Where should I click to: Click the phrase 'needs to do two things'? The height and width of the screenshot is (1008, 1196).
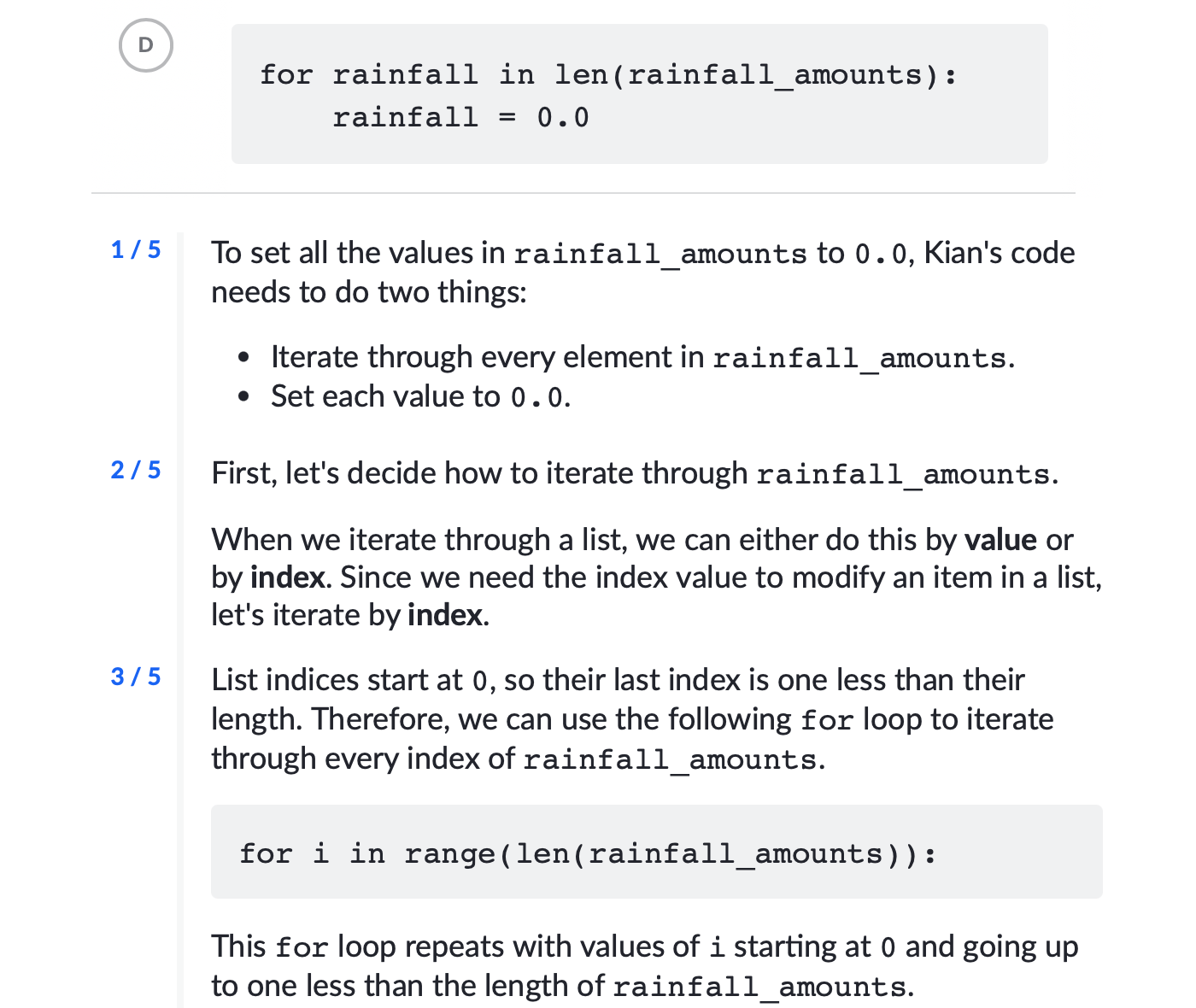369,292
